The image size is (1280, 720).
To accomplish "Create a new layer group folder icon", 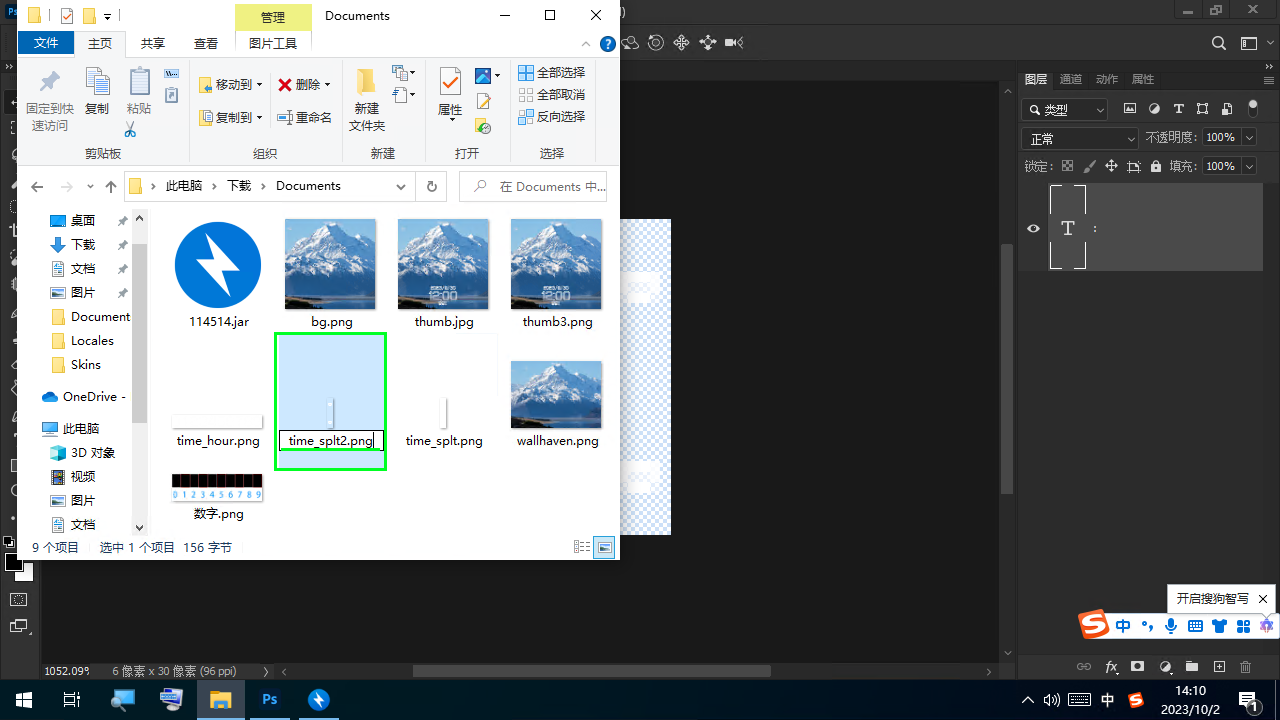I will 1192,667.
